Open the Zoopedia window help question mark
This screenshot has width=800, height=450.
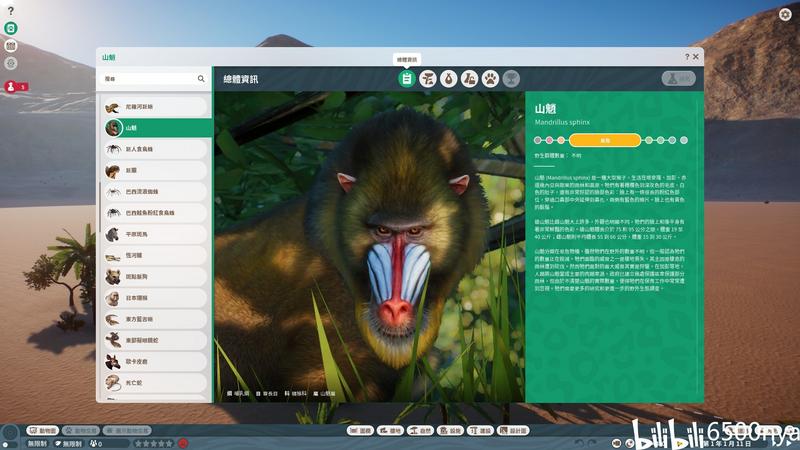(687, 57)
